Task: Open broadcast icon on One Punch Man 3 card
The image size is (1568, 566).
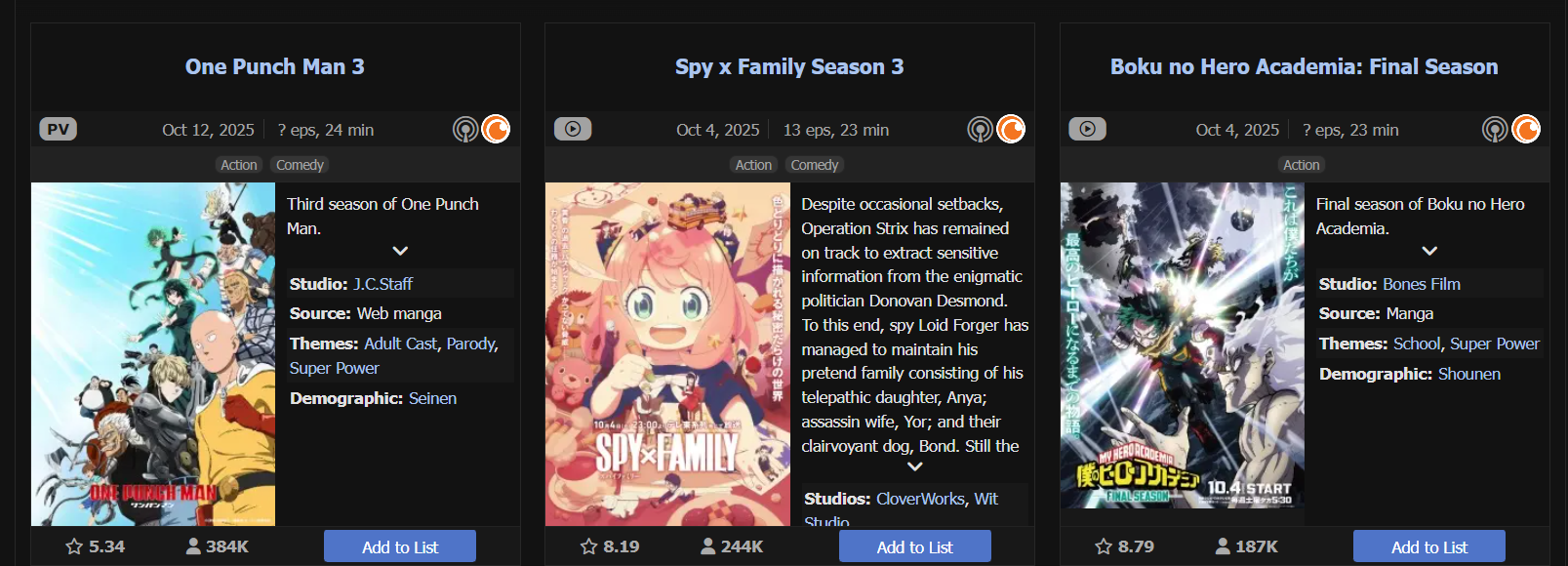Action: [465, 129]
